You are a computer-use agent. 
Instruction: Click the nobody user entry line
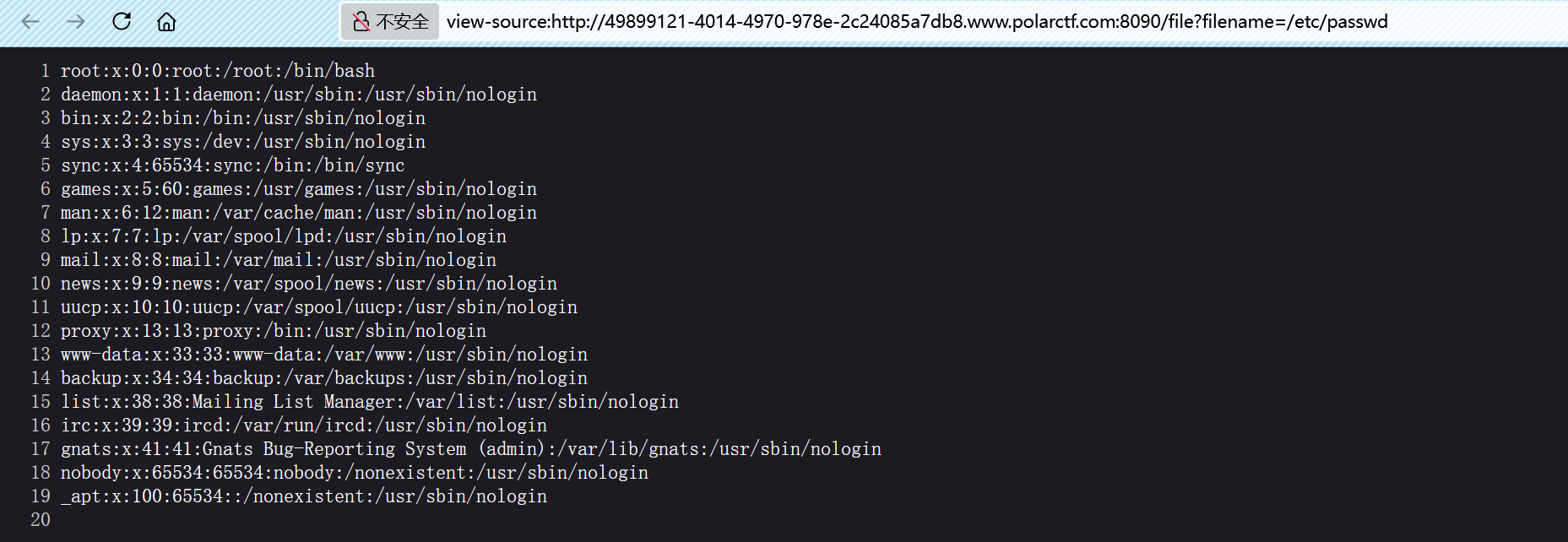coord(354,473)
